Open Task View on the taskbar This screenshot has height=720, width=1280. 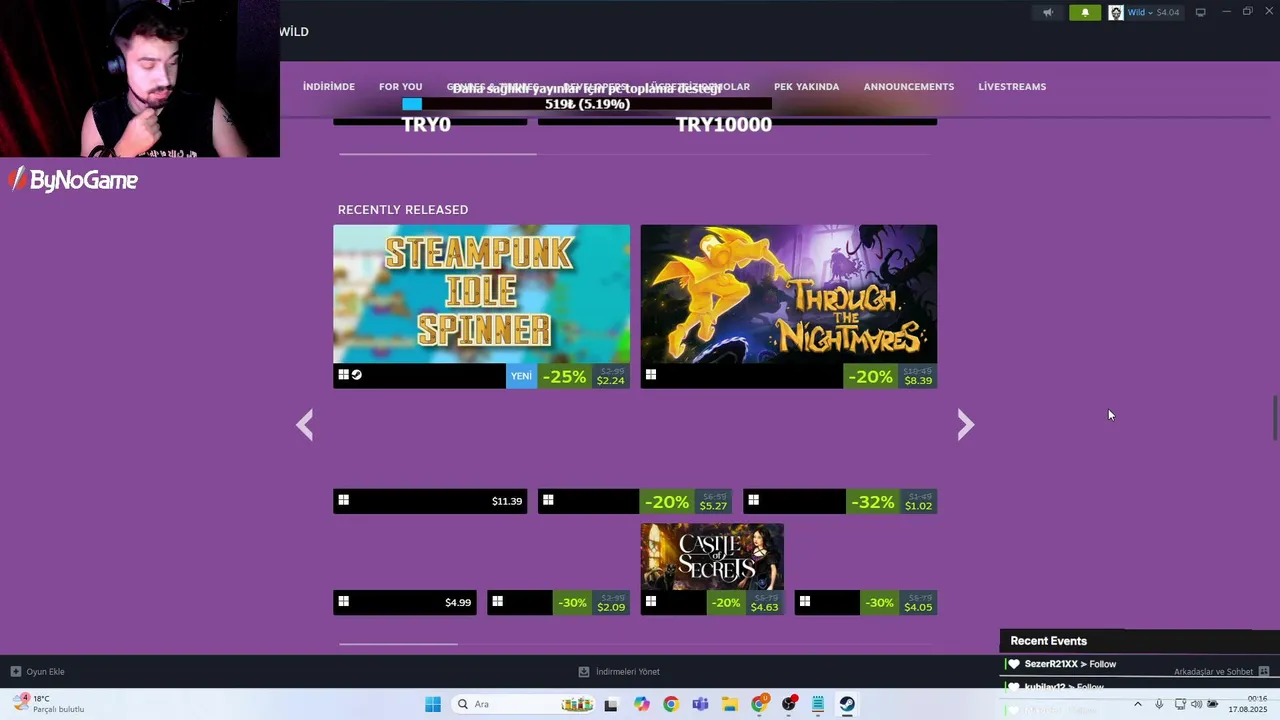[611, 704]
